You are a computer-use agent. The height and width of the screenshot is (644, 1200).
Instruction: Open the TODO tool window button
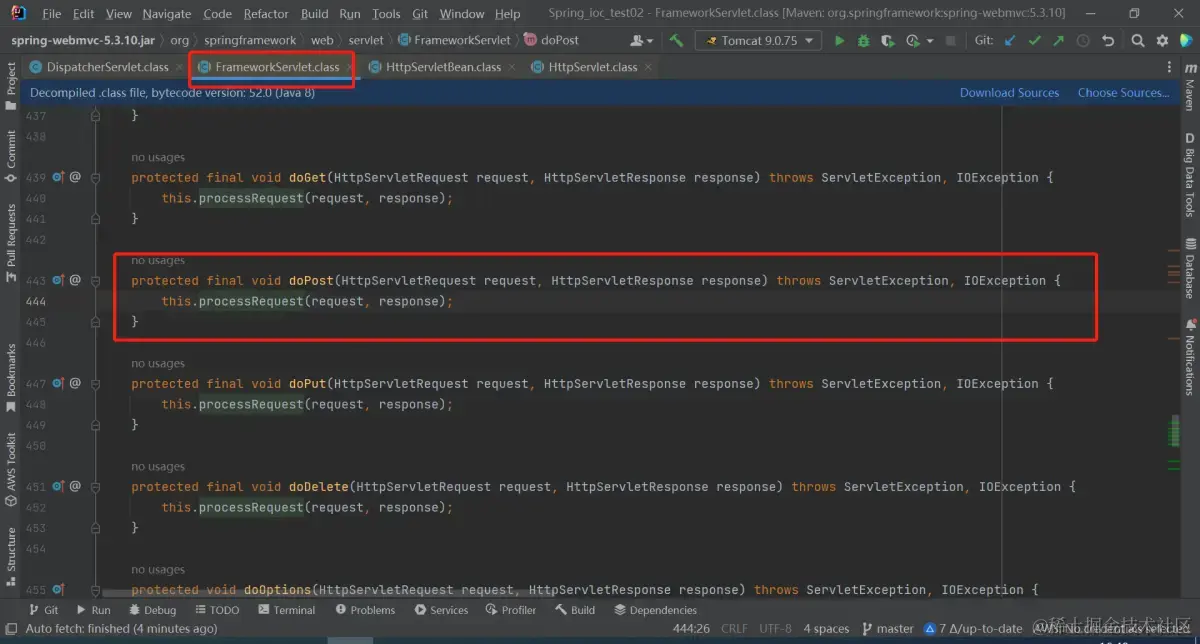[217, 609]
